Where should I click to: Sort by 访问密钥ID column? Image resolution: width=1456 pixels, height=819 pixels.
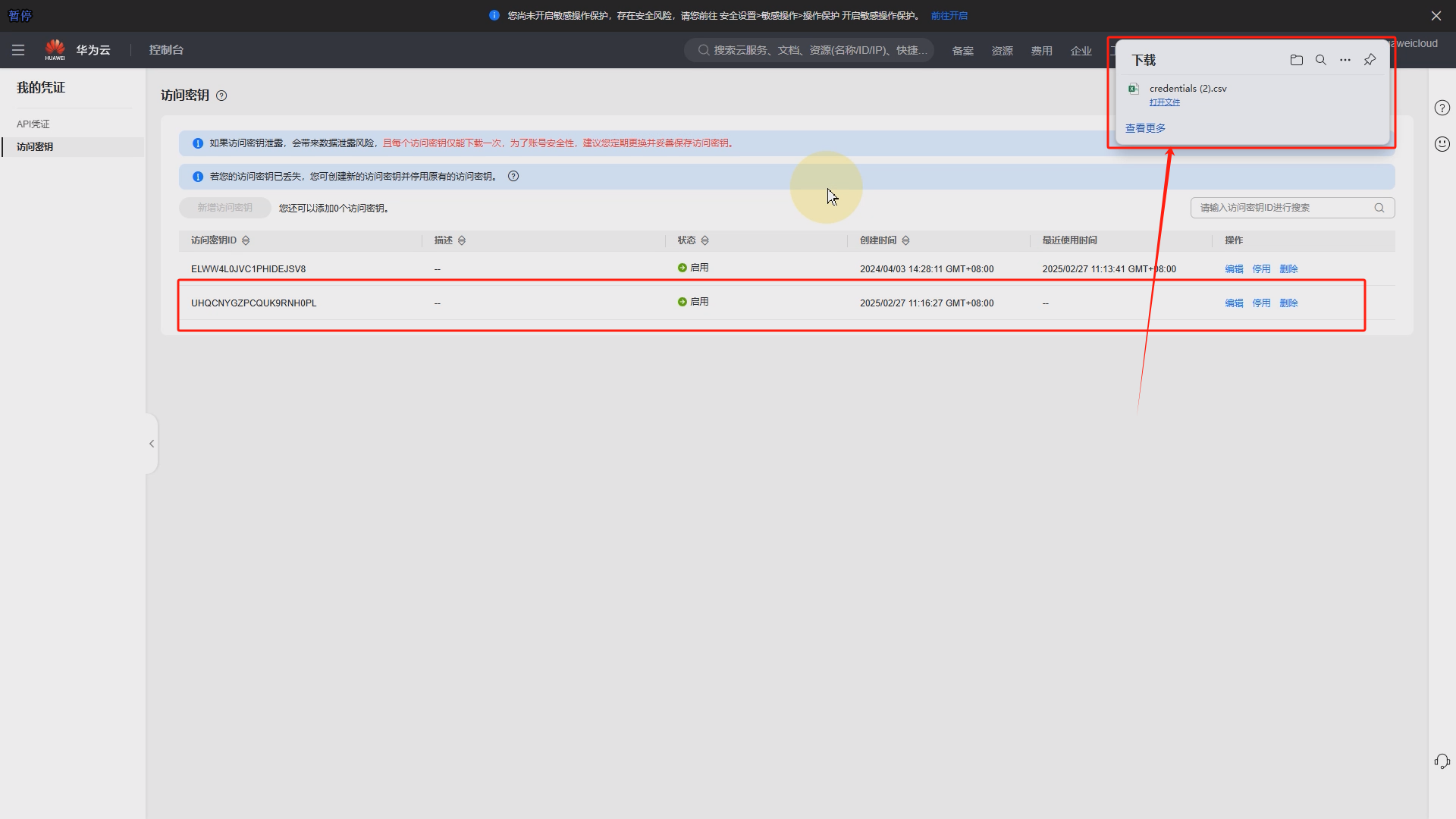pyautogui.click(x=246, y=240)
